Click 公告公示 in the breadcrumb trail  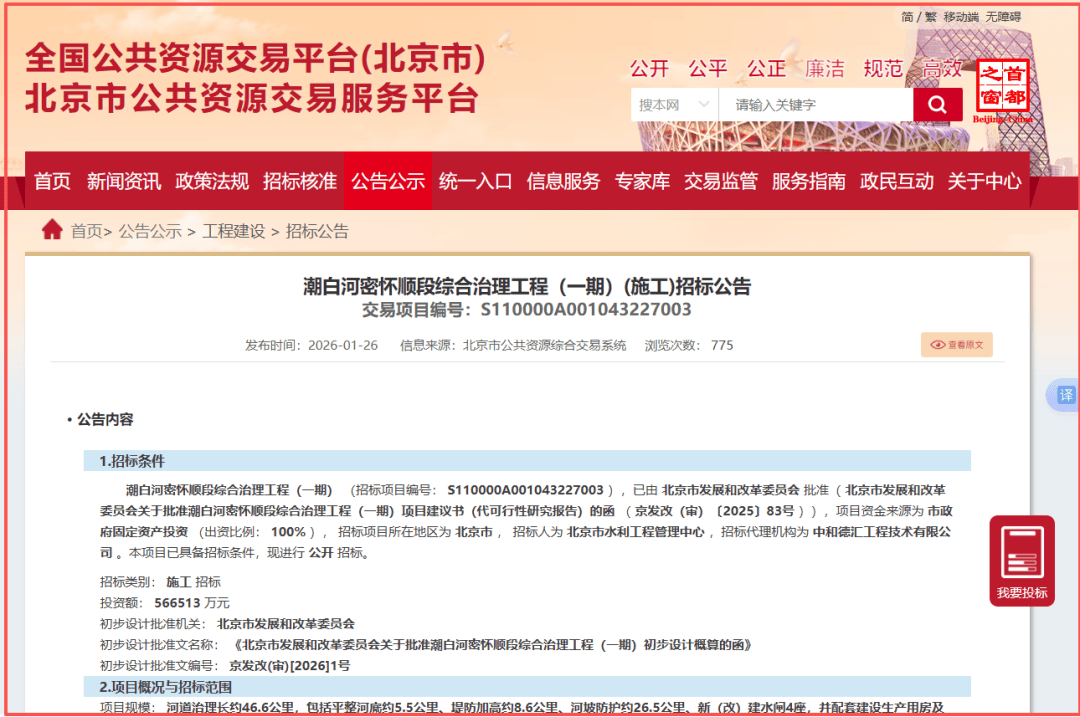150,231
